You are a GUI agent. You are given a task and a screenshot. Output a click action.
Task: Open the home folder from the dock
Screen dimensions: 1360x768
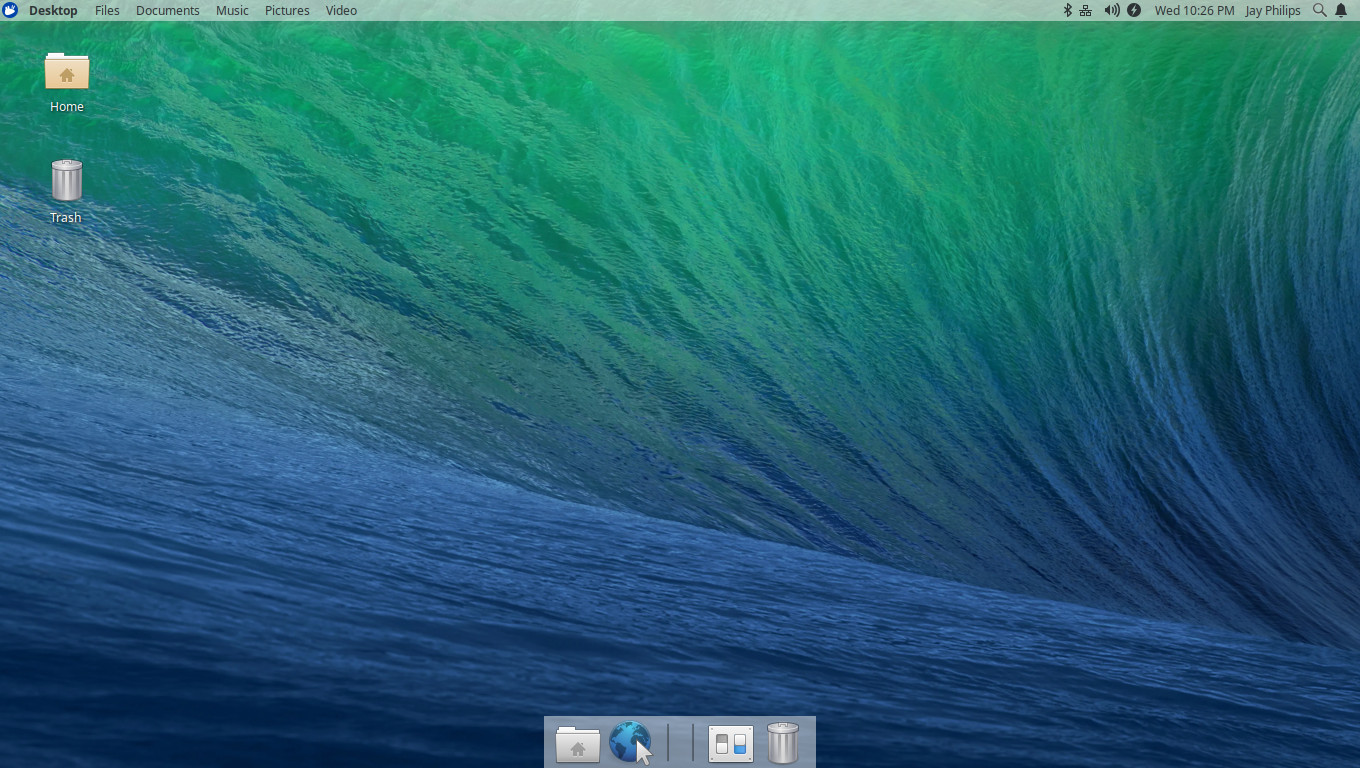pyautogui.click(x=578, y=744)
